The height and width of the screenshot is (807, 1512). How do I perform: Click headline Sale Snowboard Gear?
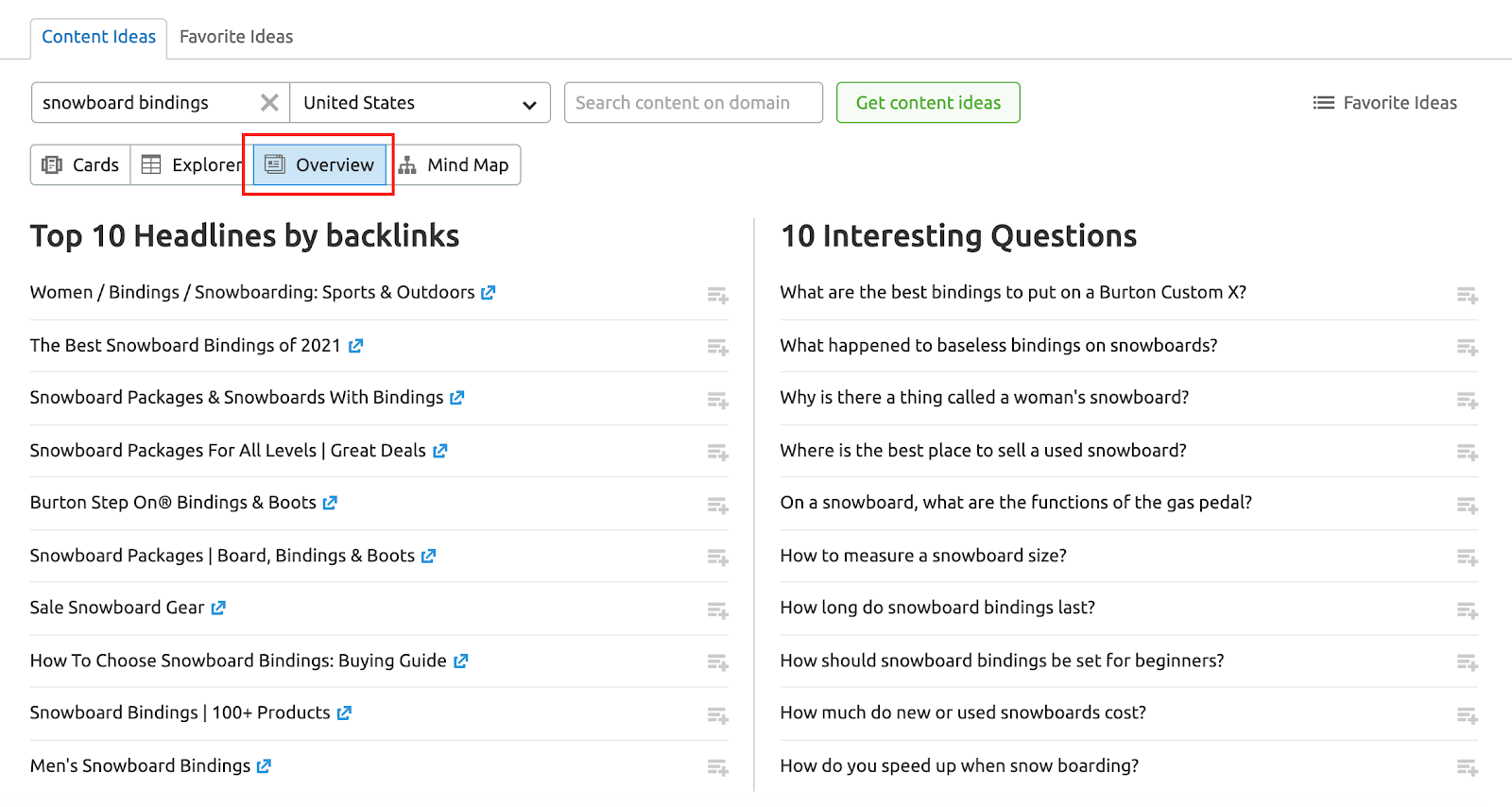(117, 608)
